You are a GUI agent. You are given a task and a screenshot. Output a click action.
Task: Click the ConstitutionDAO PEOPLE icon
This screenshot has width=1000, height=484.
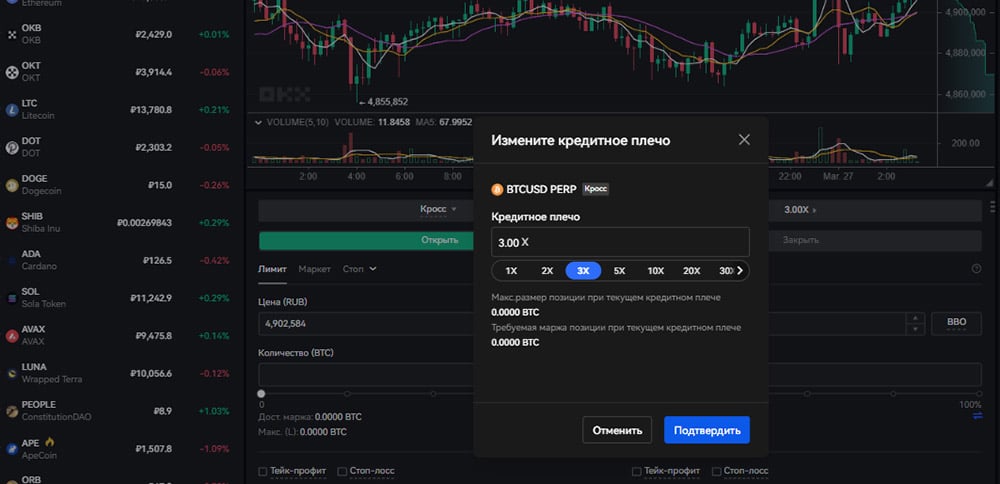click(x=11, y=411)
